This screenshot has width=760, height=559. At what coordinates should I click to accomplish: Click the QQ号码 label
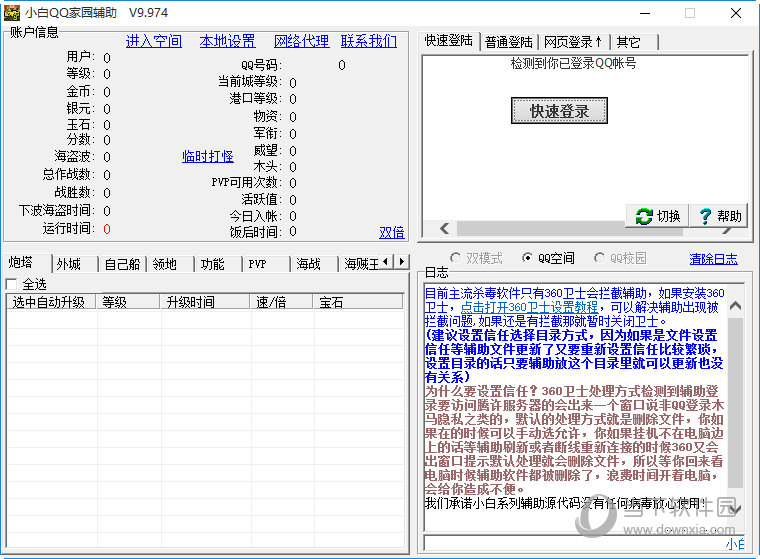point(262,64)
